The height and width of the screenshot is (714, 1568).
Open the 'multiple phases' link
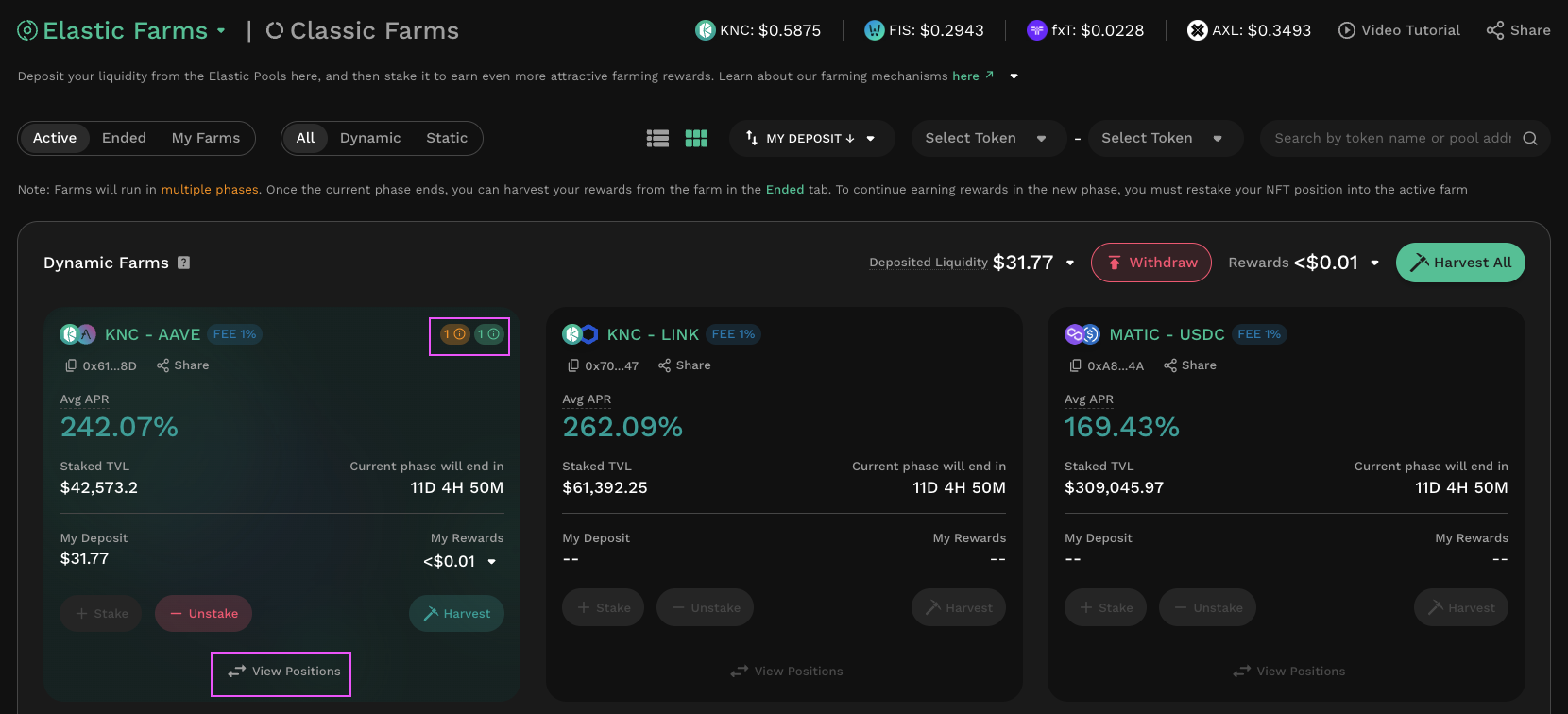210,190
